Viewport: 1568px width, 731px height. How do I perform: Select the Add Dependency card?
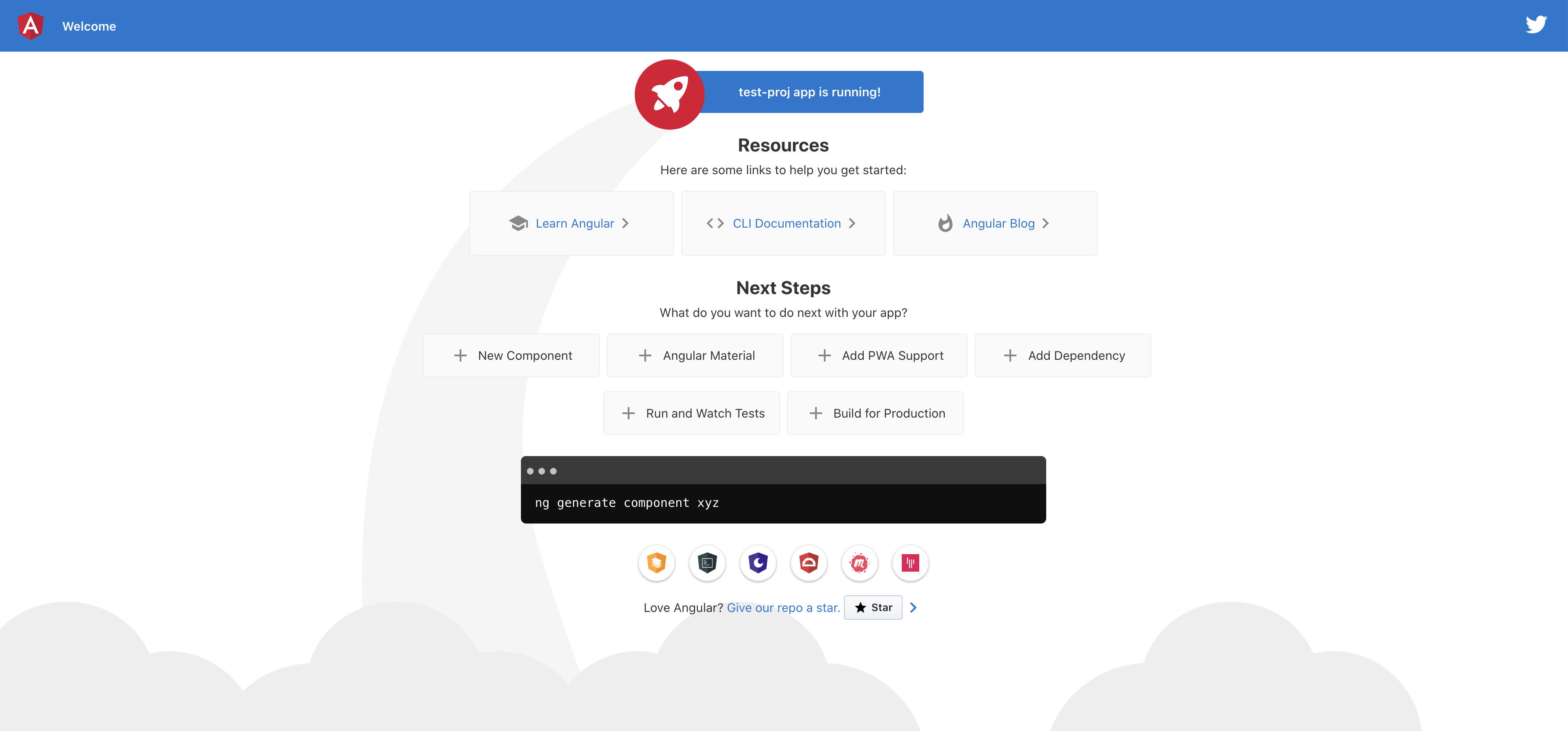pos(1063,355)
